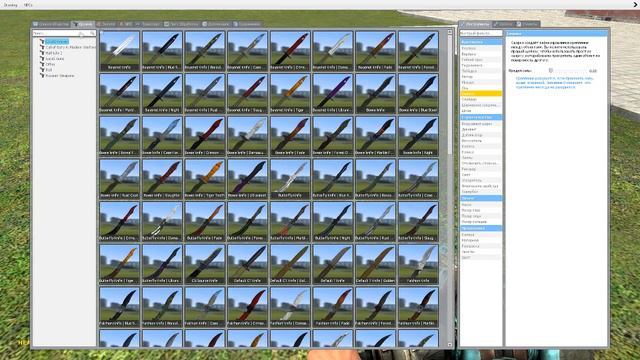Screen dimensions: 640x360
Task: Pick the Bayonet Knife Night icon
Action: click(162, 93)
